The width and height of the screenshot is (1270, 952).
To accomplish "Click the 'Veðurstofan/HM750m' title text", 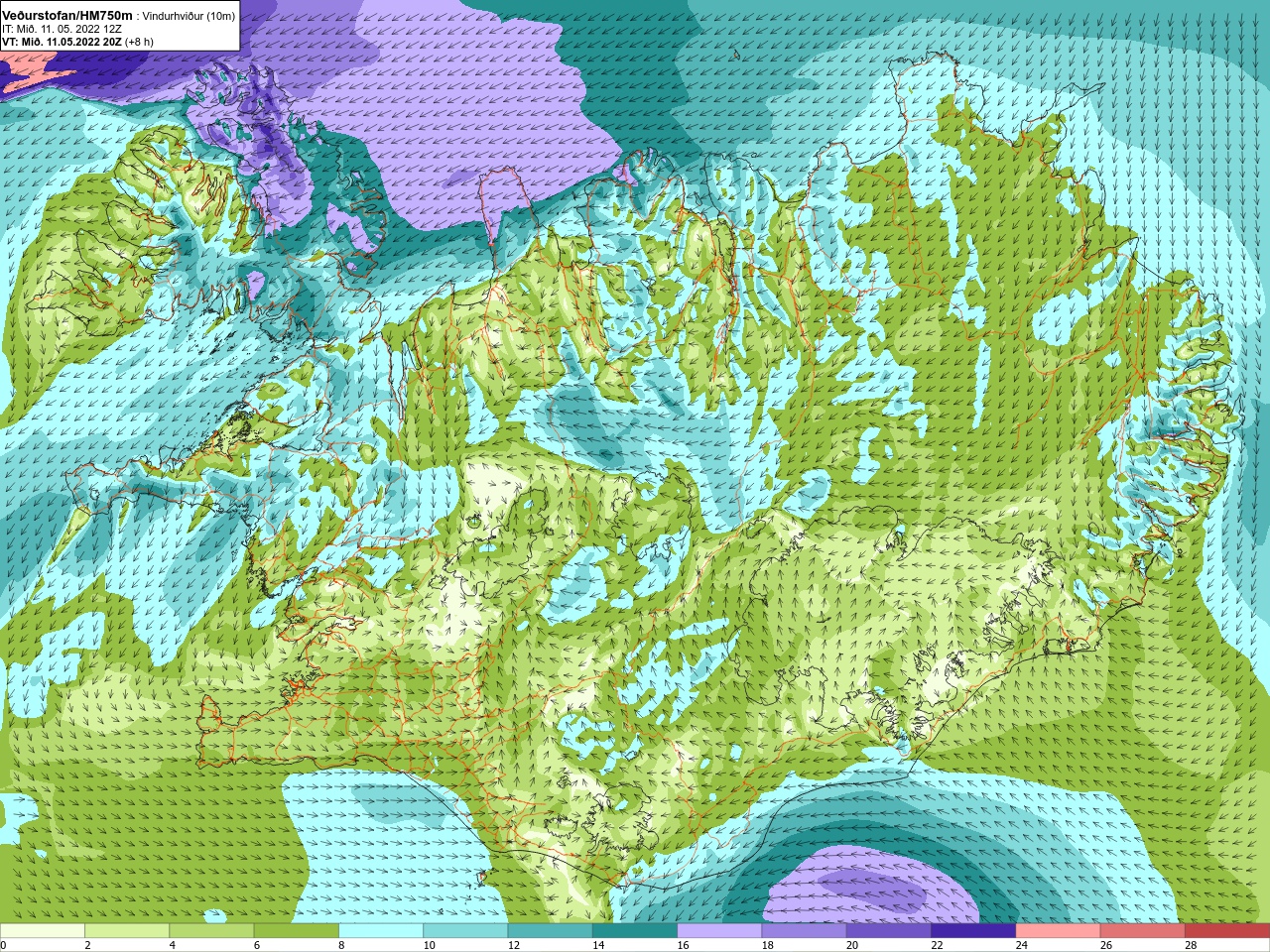I will [x=67, y=16].
